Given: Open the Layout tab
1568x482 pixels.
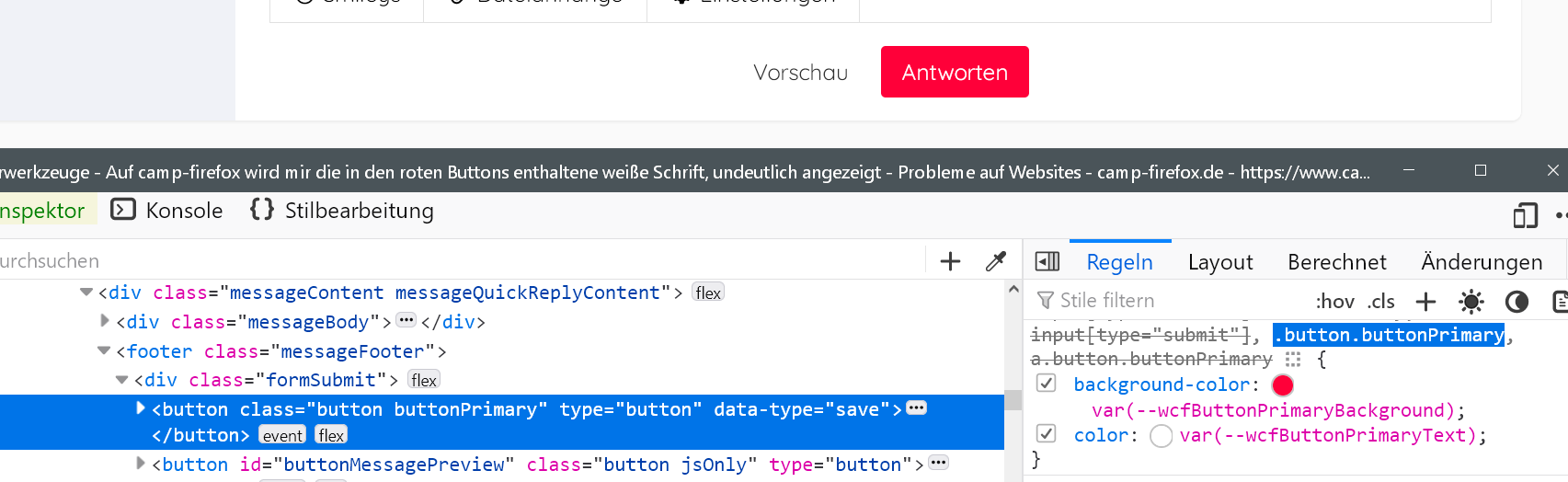Looking at the screenshot, I should 1219,262.
